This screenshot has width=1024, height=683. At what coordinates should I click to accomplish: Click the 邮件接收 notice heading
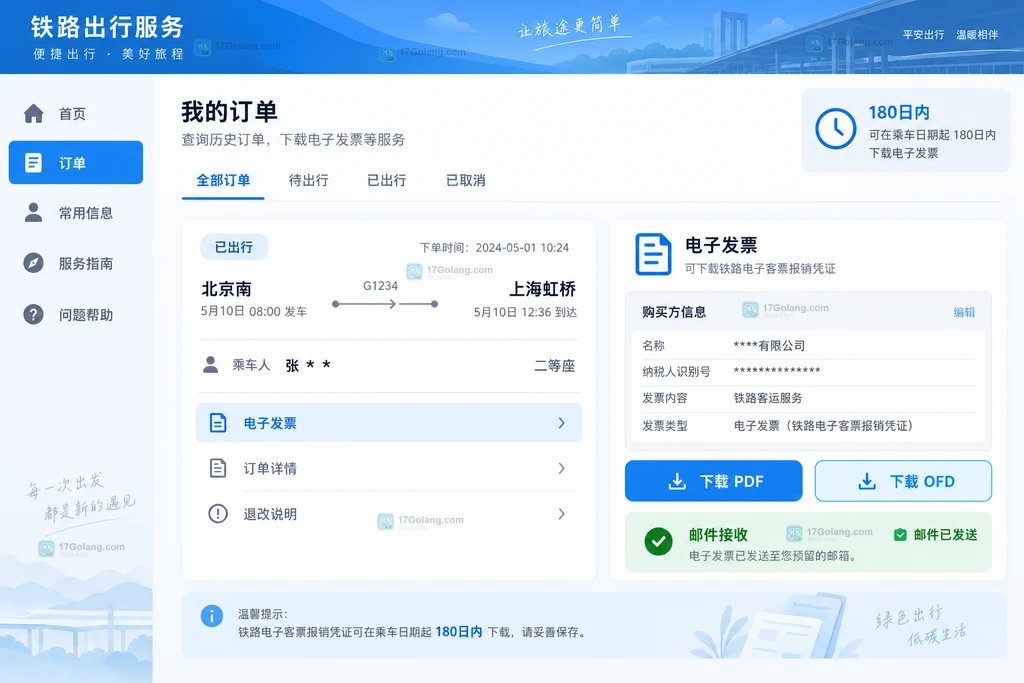click(718, 535)
